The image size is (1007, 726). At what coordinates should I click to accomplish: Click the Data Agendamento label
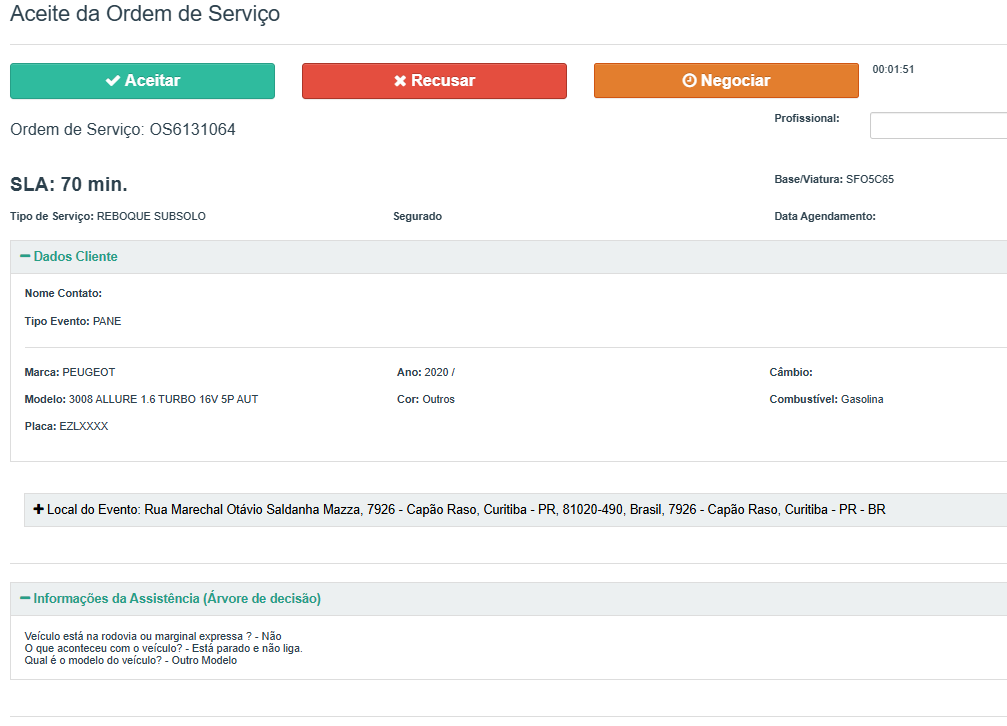pyautogui.click(x=824, y=216)
